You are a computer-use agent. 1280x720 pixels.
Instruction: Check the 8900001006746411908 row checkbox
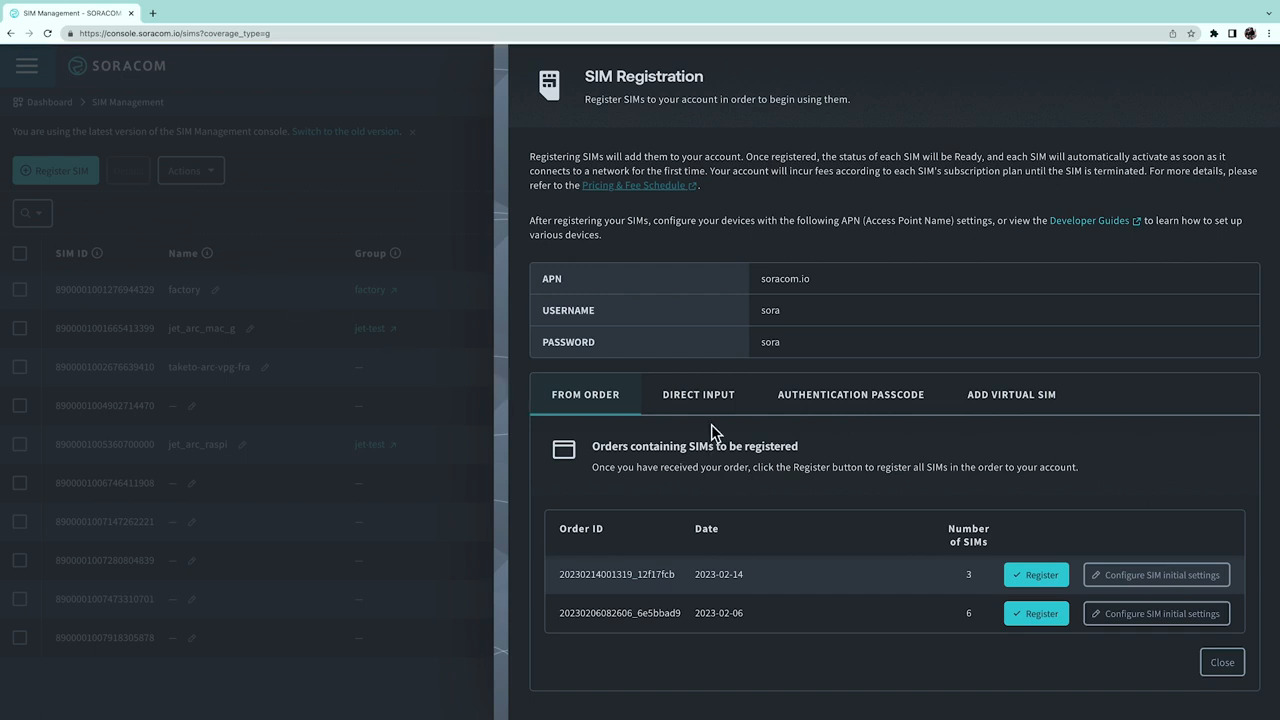tap(20, 483)
